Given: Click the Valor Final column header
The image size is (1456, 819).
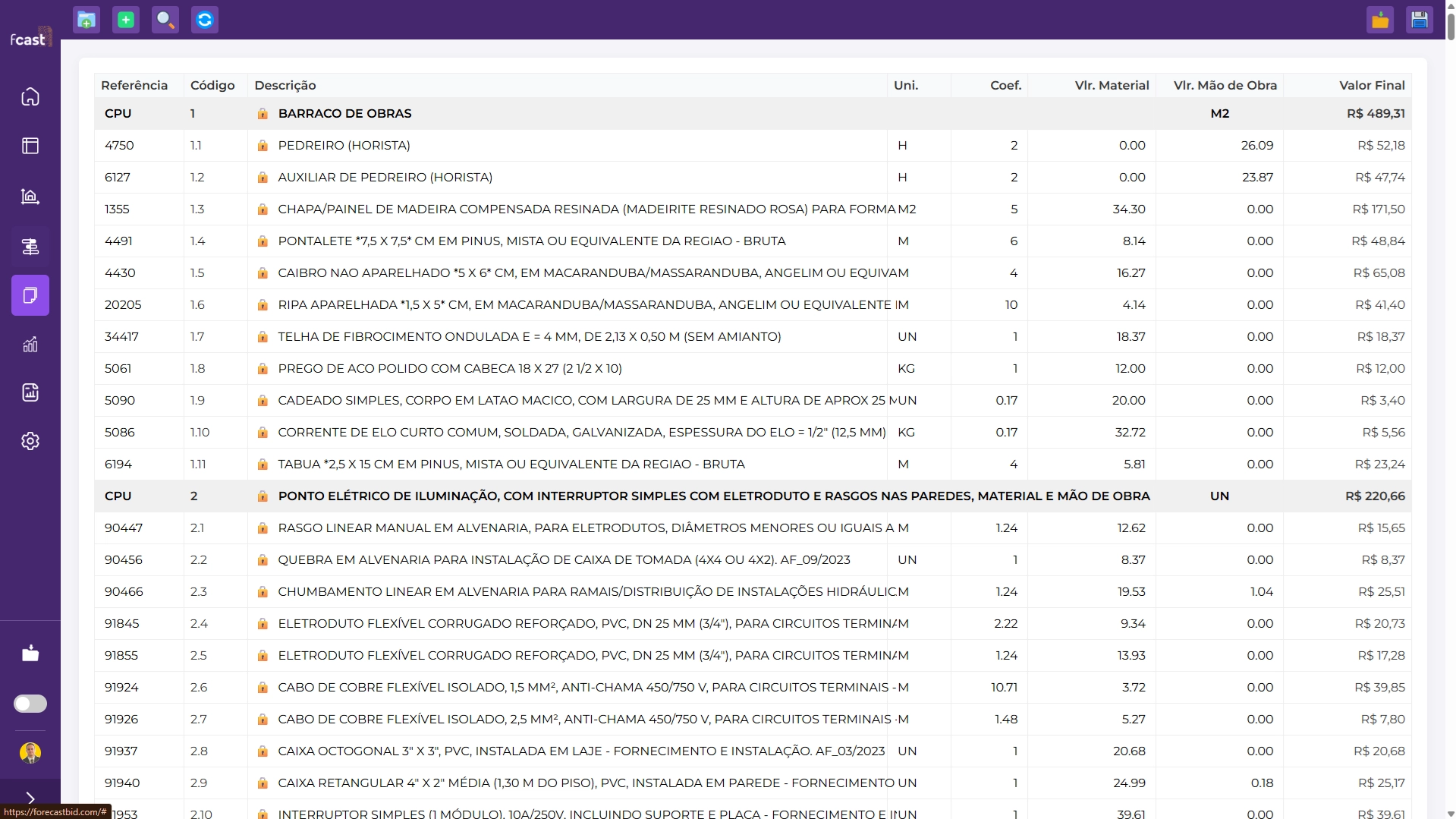Looking at the screenshot, I should (x=1371, y=86).
